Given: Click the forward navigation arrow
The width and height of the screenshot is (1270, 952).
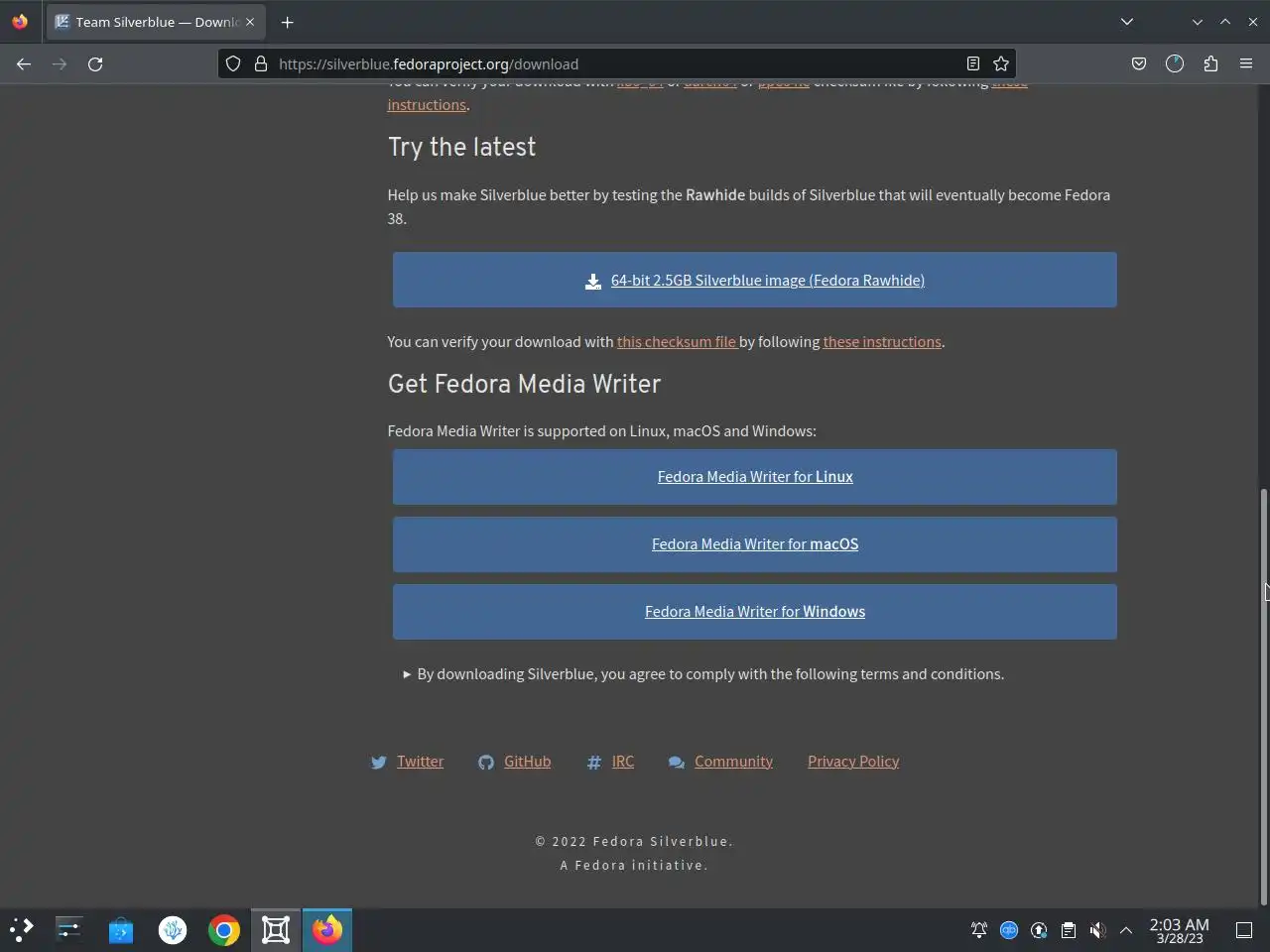Looking at the screenshot, I should coord(60,63).
